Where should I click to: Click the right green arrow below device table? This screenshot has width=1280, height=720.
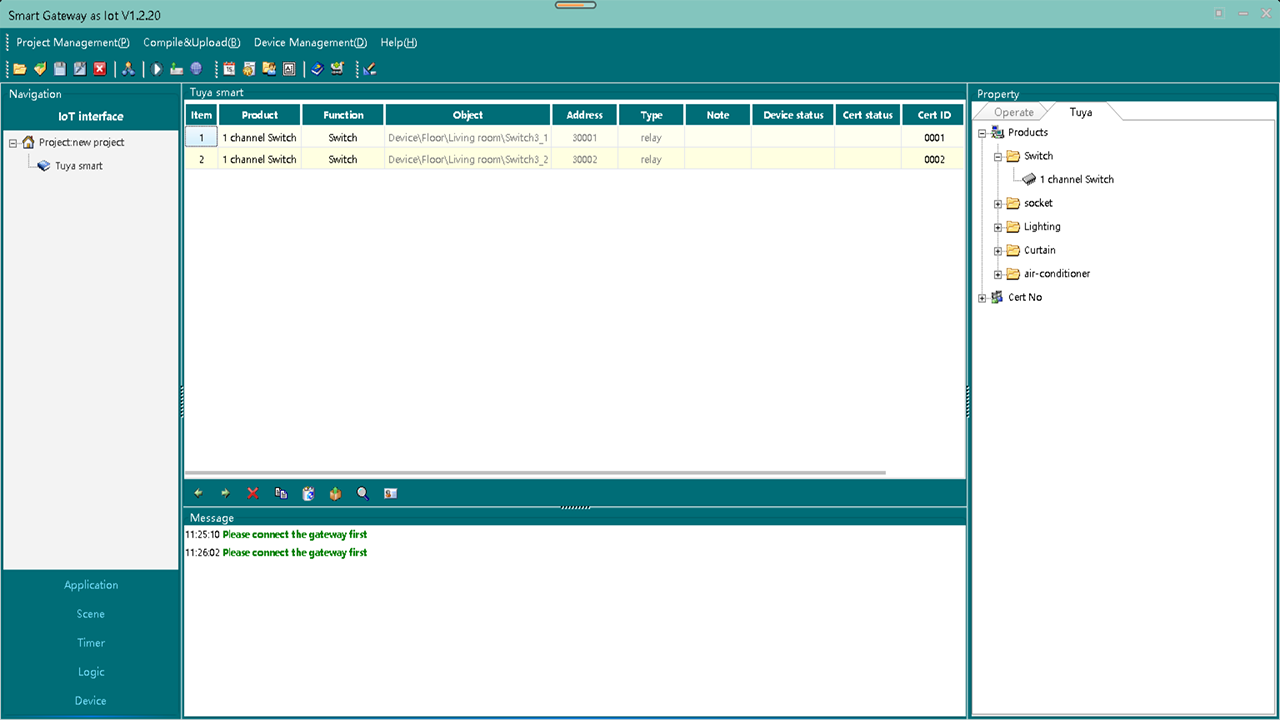coord(225,493)
